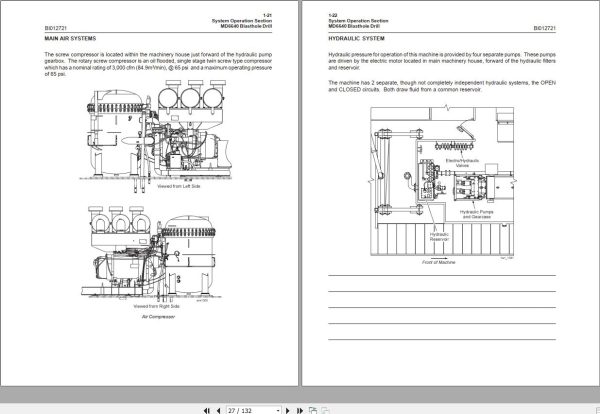Click the hydraulic system layout diagram
600x414 pixels.
click(442, 181)
